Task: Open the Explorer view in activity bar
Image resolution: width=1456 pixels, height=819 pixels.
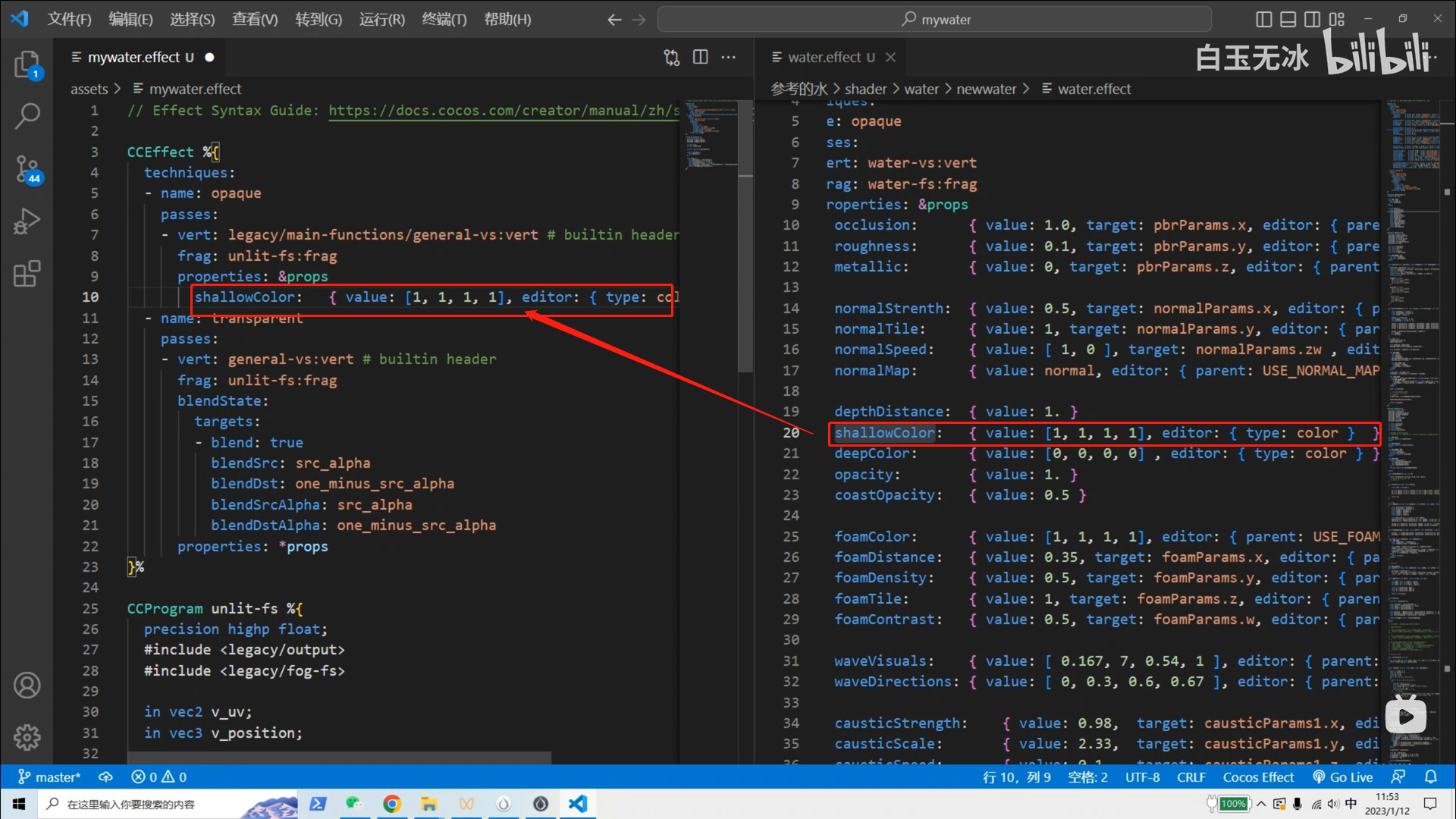Action: pyautogui.click(x=27, y=64)
